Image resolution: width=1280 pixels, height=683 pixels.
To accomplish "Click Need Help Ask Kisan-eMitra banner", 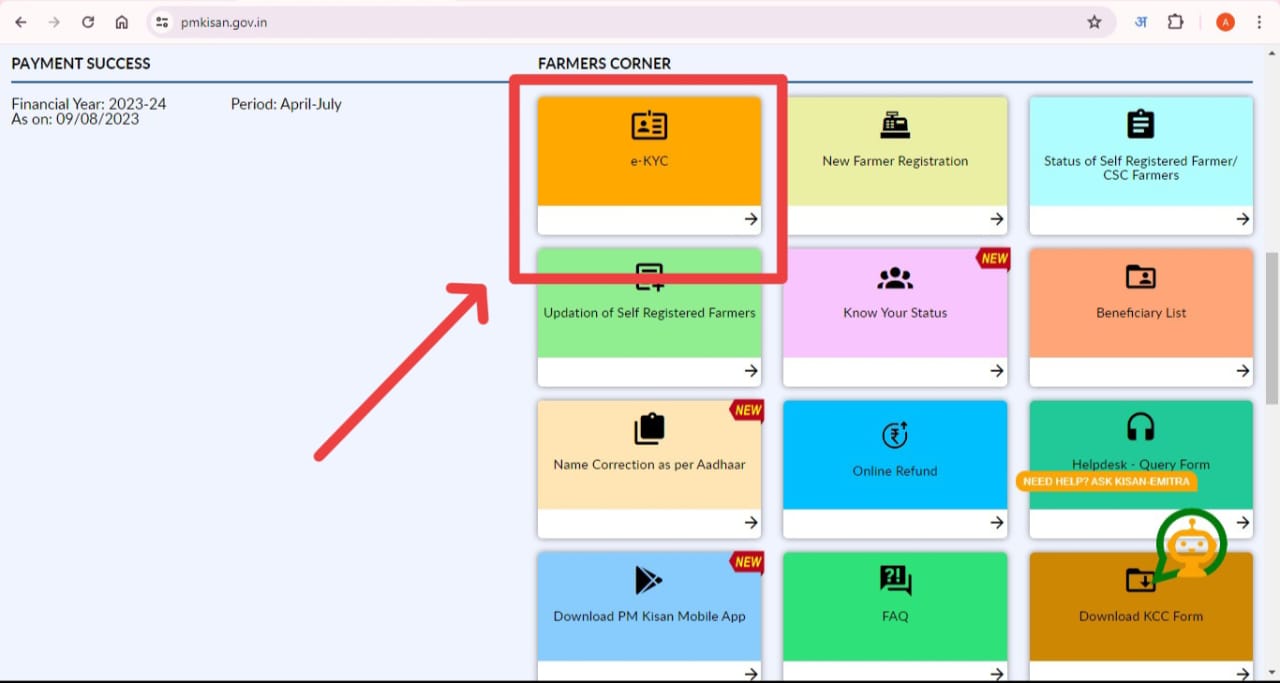I will click(1106, 482).
